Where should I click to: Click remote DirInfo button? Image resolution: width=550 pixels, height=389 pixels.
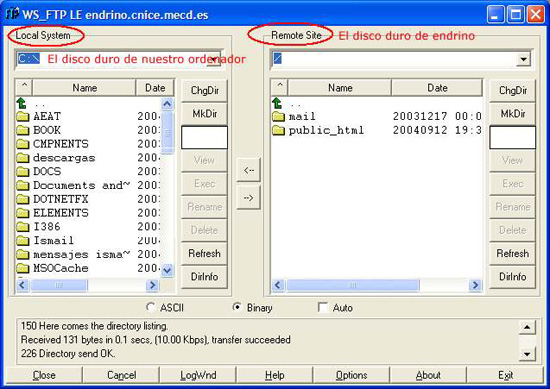pos(512,277)
